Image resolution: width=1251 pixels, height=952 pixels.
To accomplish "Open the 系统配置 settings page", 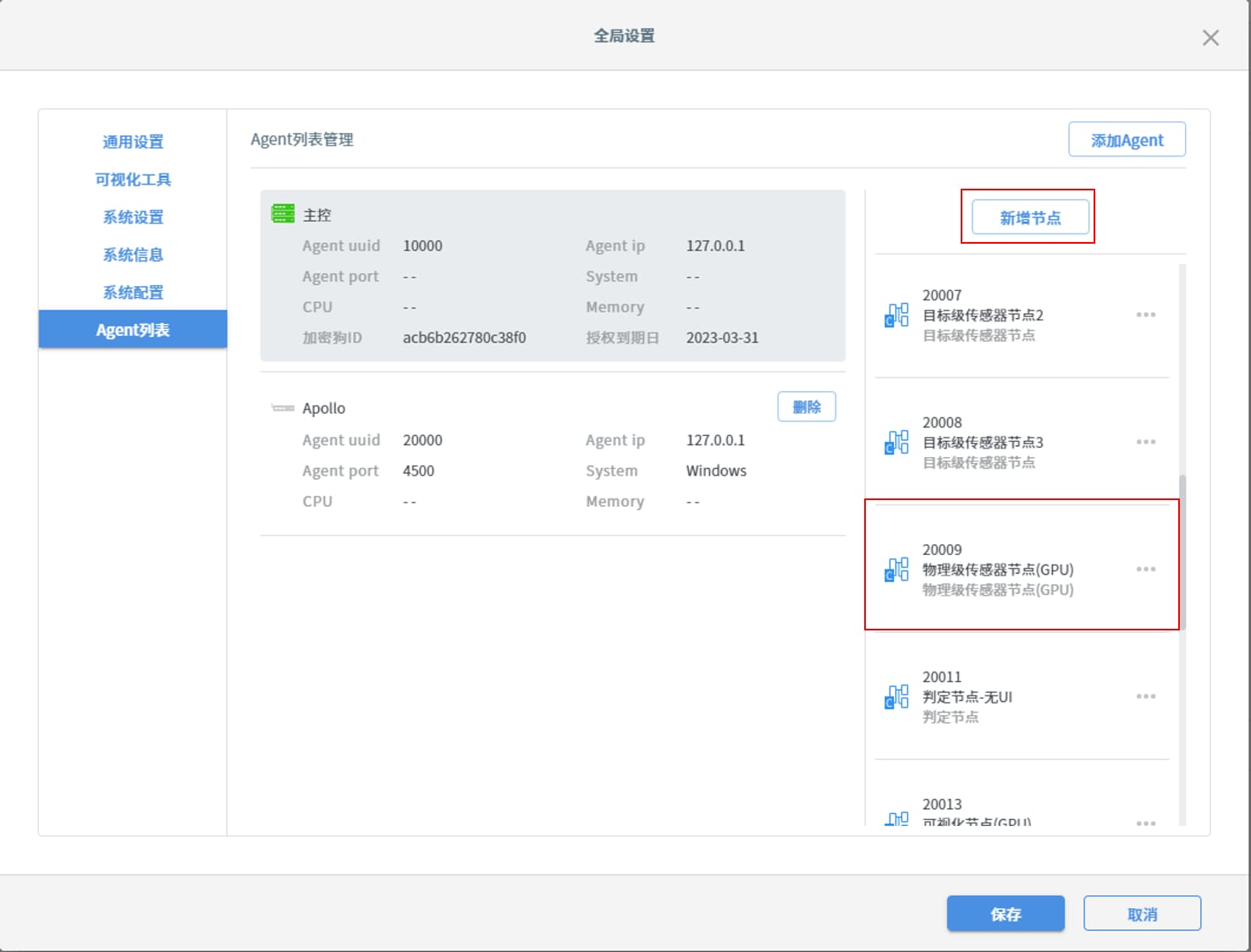I will 133,292.
